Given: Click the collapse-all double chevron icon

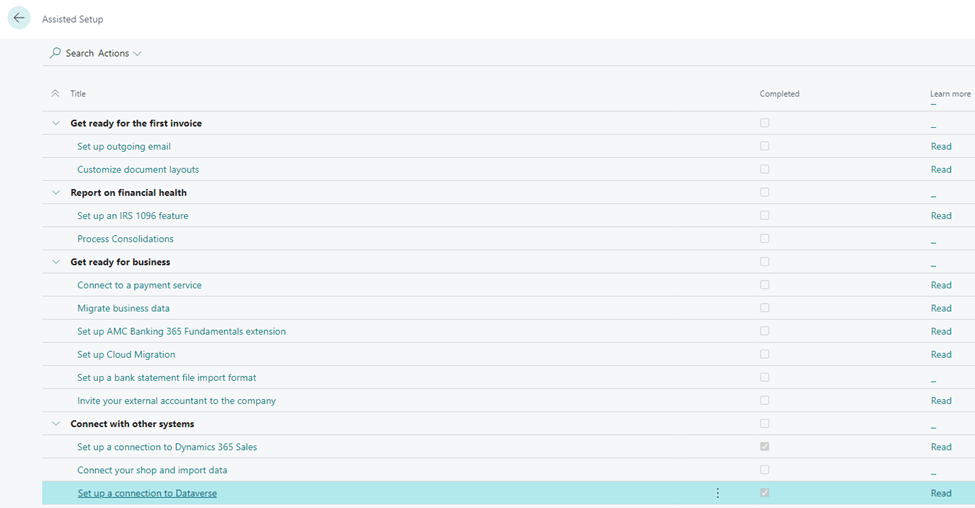Looking at the screenshot, I should point(55,94).
